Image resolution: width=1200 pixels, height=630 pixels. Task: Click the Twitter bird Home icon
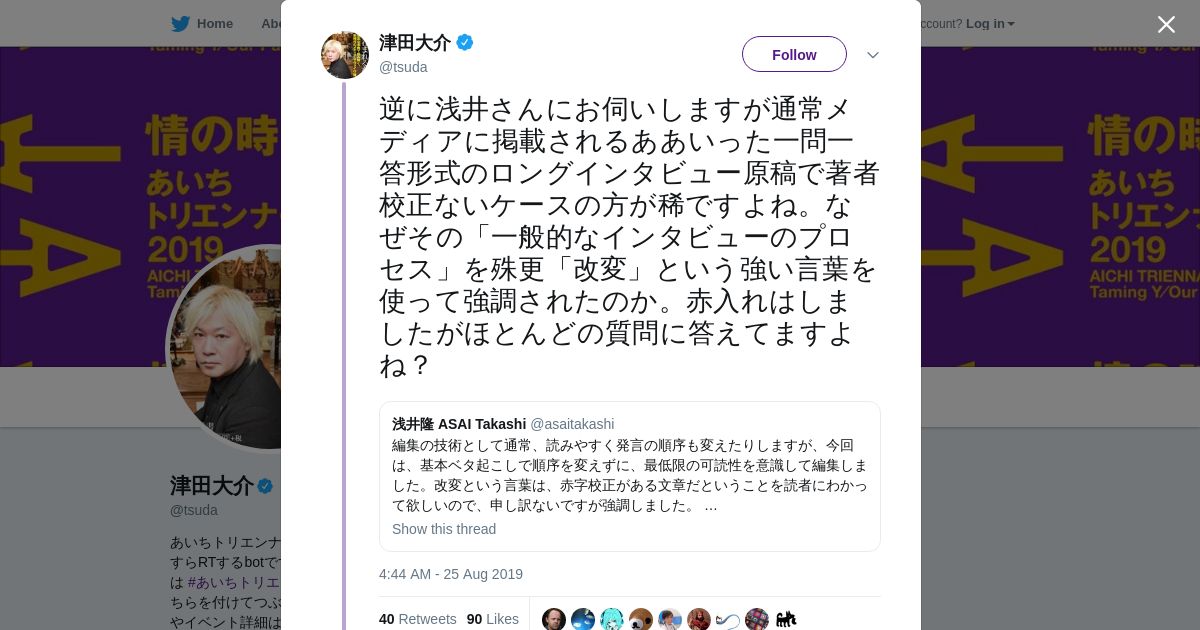click(x=180, y=24)
